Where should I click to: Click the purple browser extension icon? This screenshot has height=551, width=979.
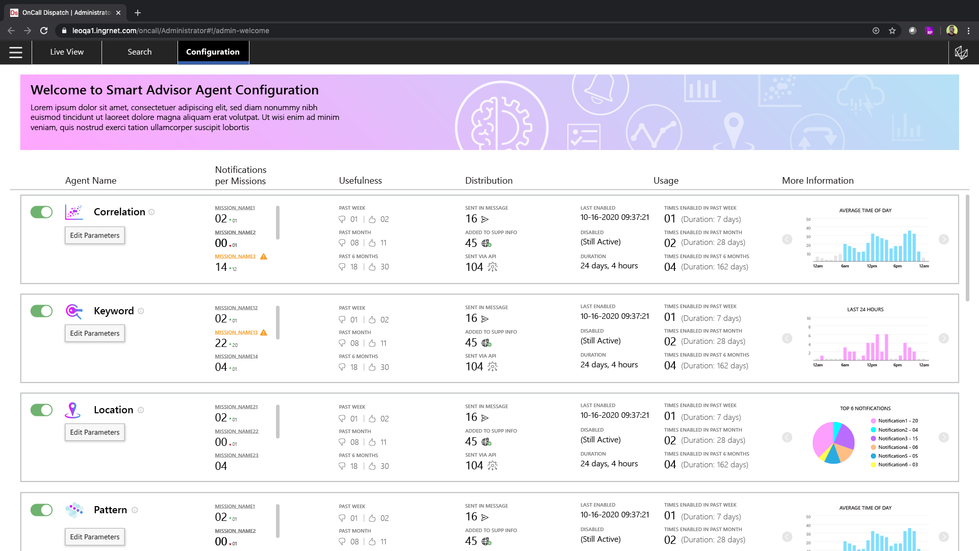[x=929, y=30]
